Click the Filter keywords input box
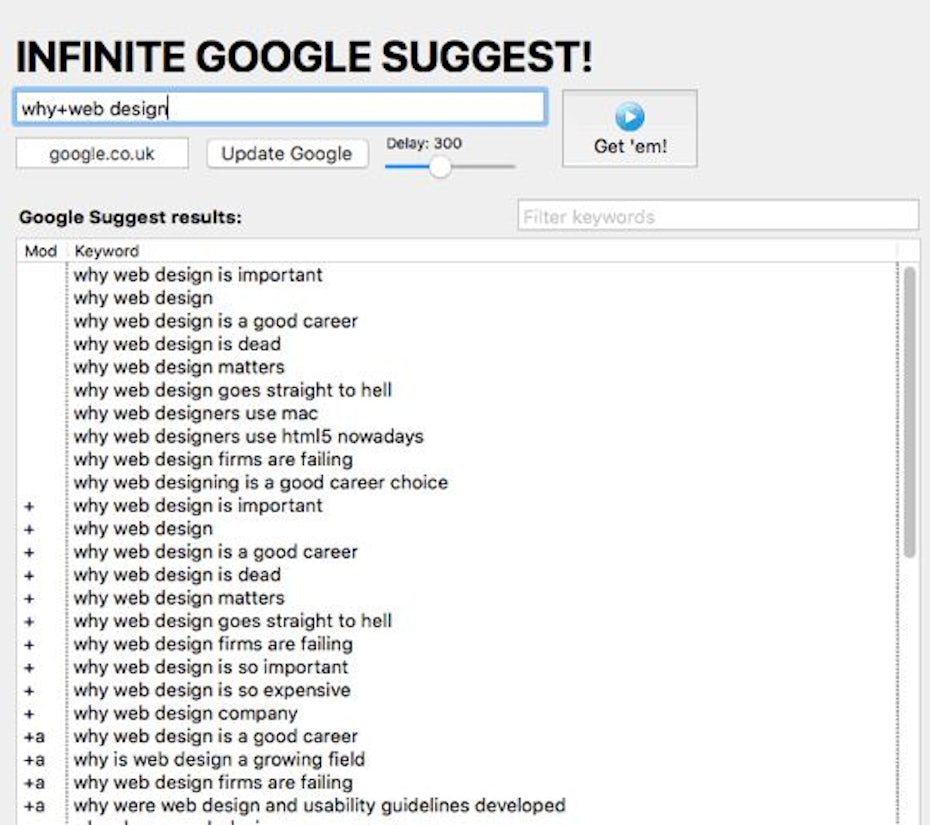The image size is (930, 825). point(717,216)
